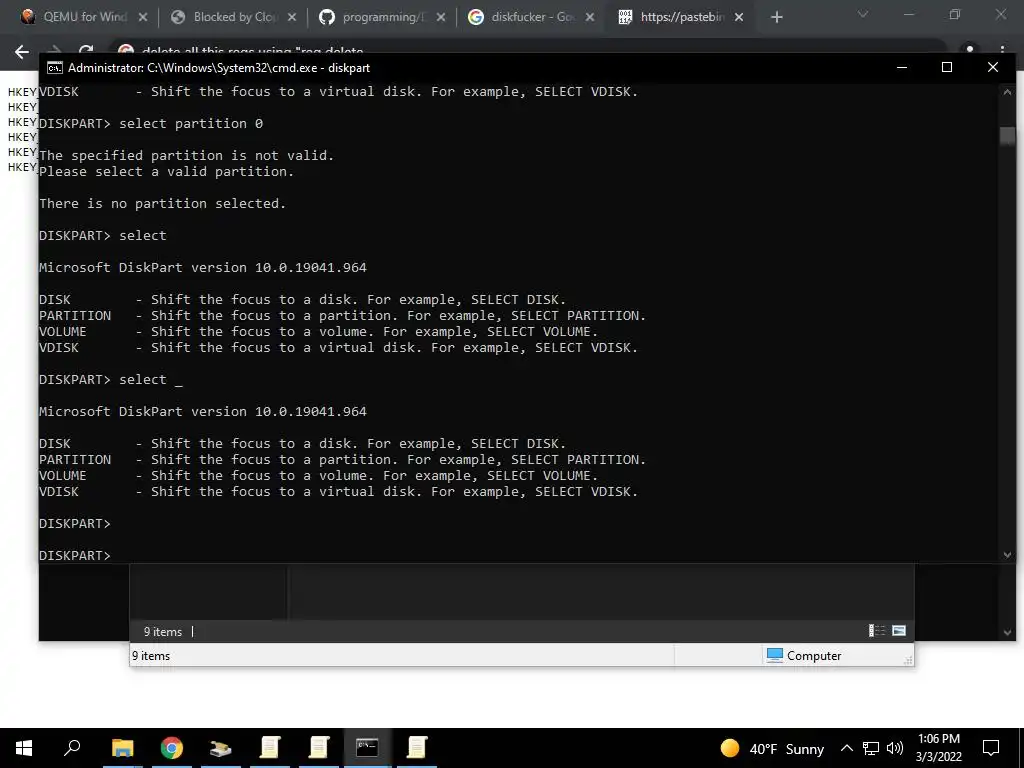This screenshot has height=768, width=1024.
Task: Open the volume speaker tray icon
Action: coord(895,748)
